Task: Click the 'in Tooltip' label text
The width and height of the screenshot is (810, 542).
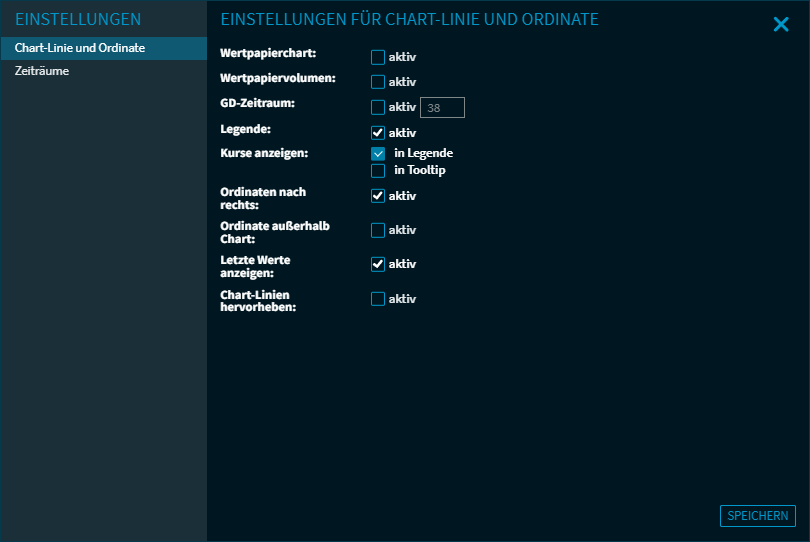Action: click(419, 171)
